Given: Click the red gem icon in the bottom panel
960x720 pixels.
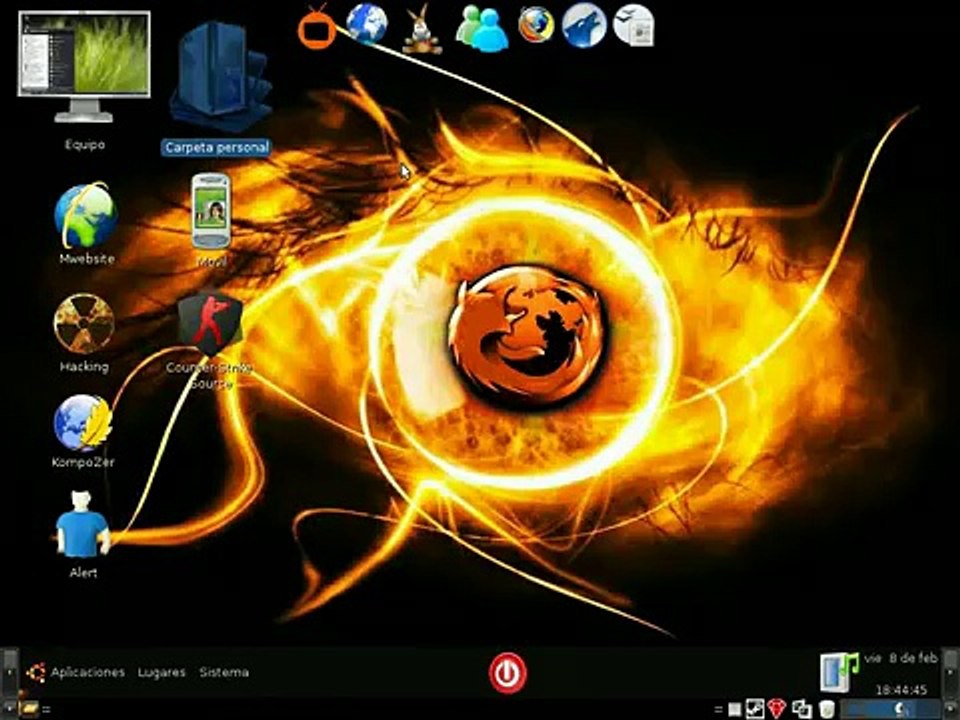Looking at the screenshot, I should coord(777,709).
